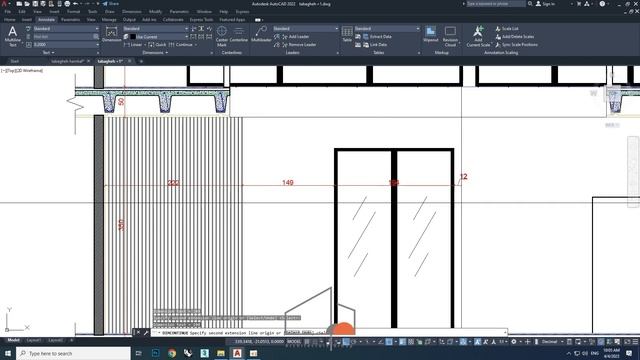The image size is (640, 360).
Task: Toggle MODEL space button in status bar
Action: (x=294, y=342)
